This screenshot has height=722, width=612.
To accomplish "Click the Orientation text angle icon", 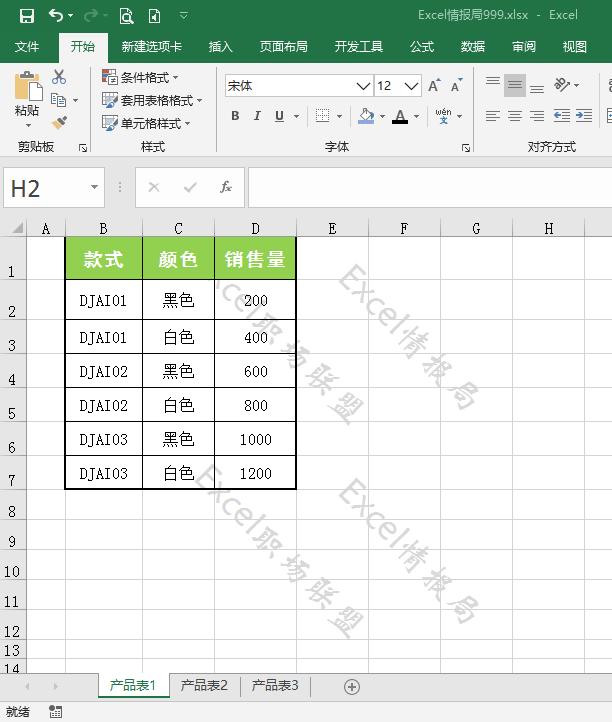I will pyautogui.click(x=562, y=85).
